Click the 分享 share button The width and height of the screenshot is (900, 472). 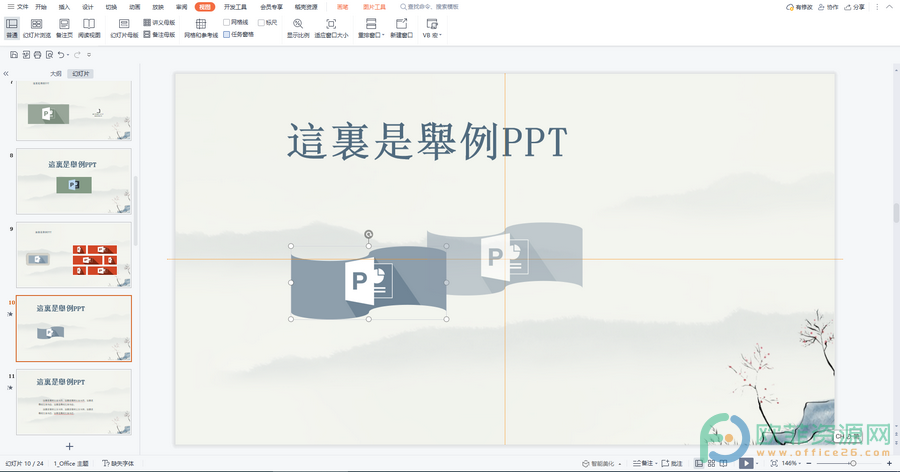[x=855, y=7]
